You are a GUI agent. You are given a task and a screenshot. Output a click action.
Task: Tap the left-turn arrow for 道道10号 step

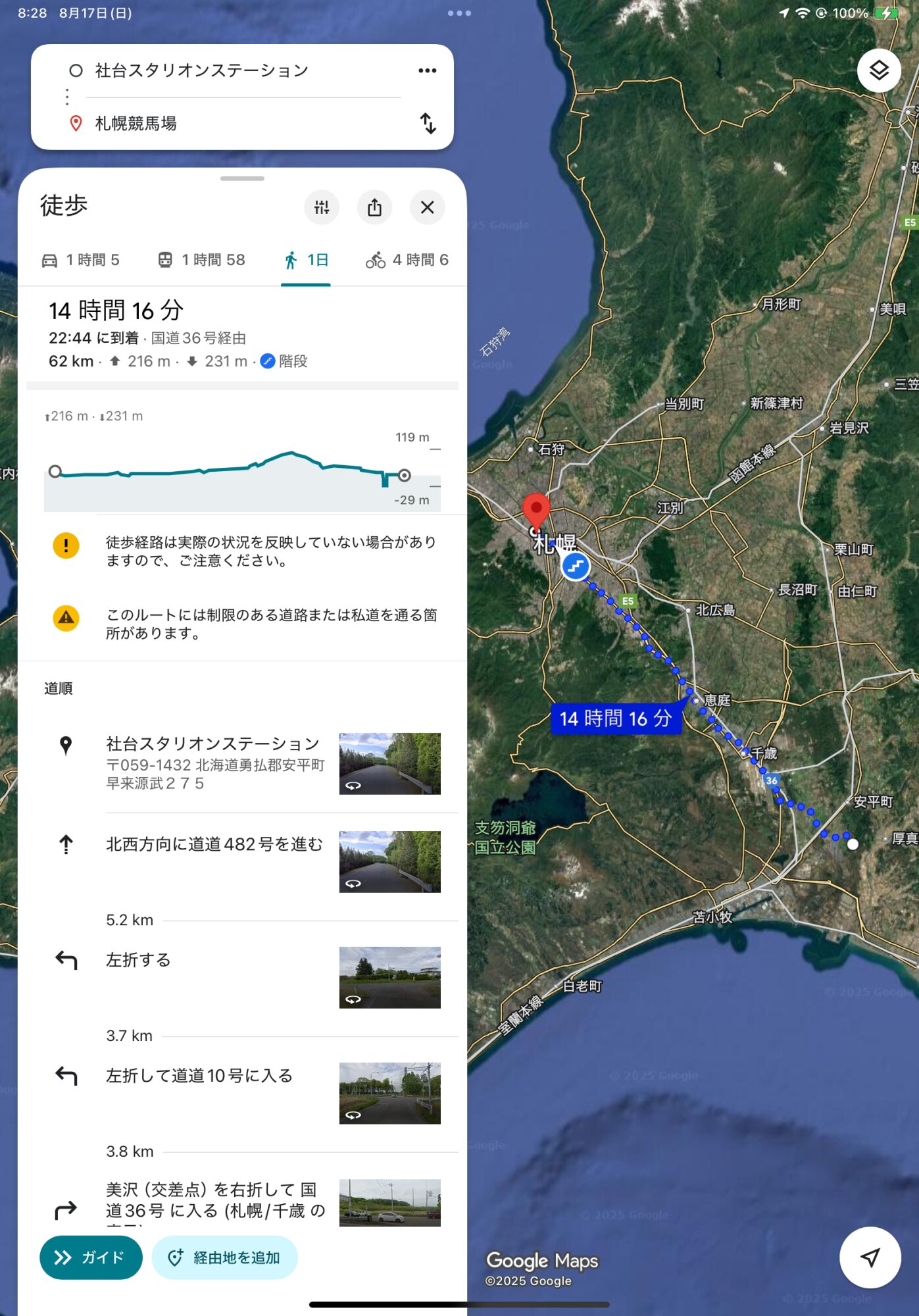(66, 1076)
